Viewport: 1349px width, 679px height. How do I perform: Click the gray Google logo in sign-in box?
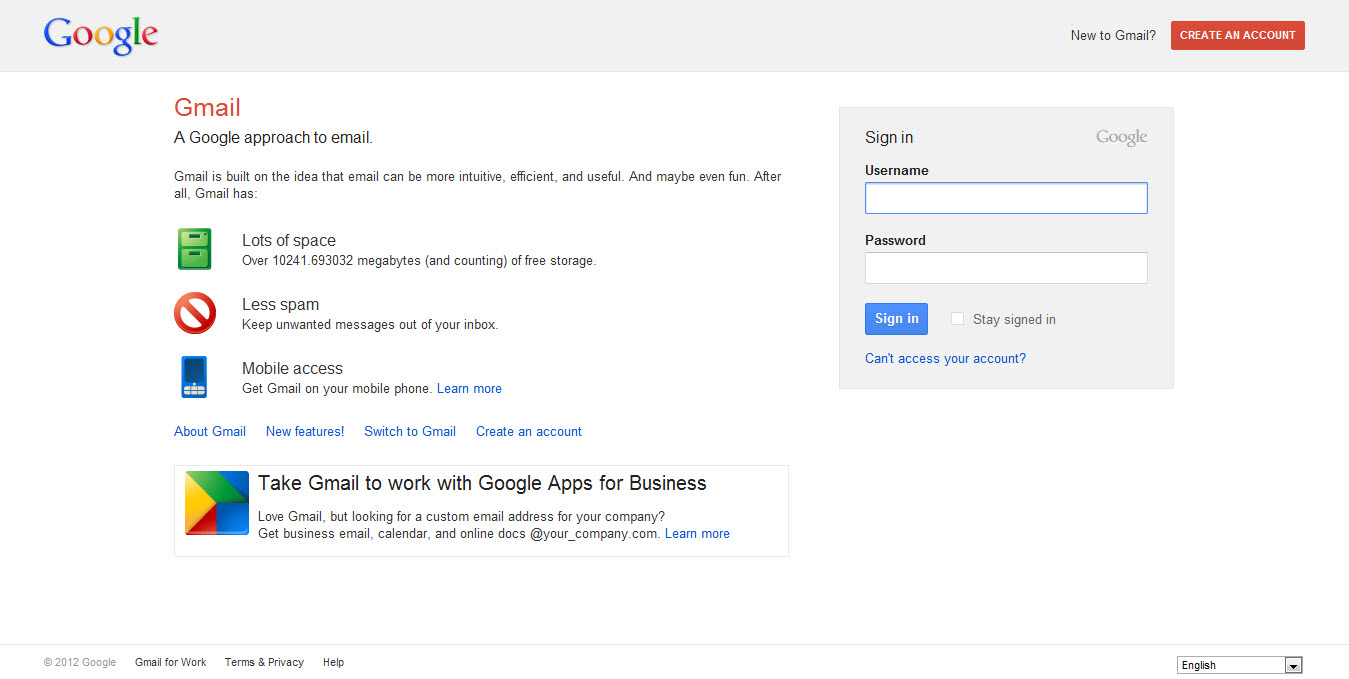(1121, 138)
